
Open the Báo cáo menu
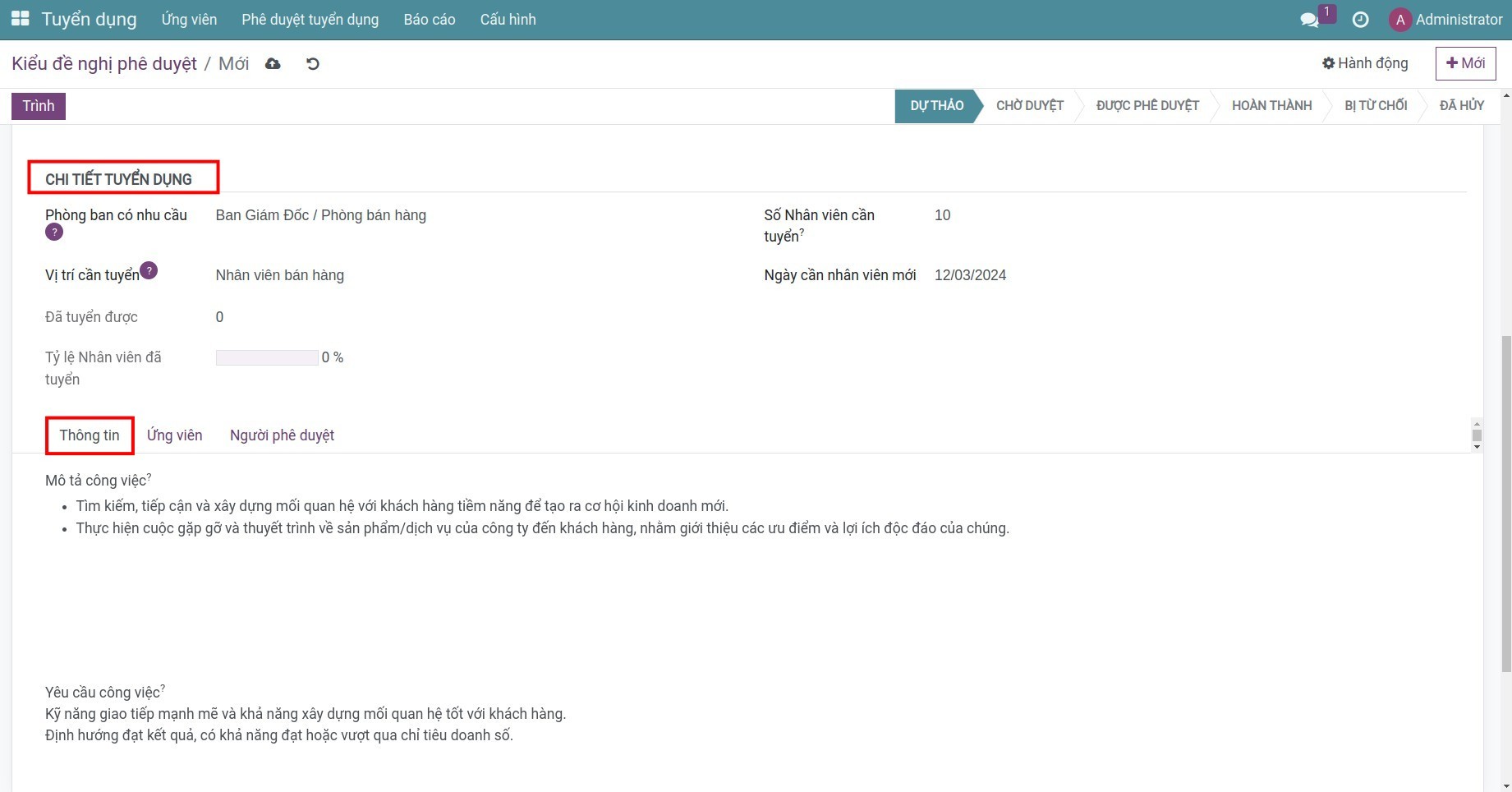click(x=429, y=20)
